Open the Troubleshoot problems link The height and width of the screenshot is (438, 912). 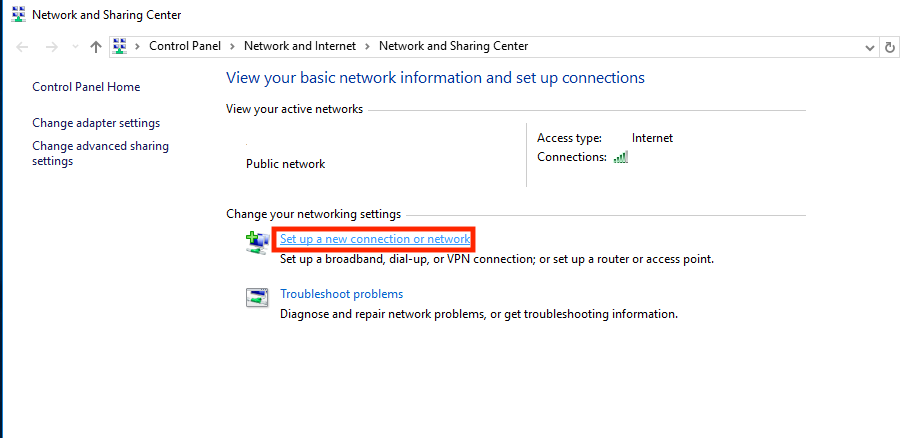click(x=341, y=294)
